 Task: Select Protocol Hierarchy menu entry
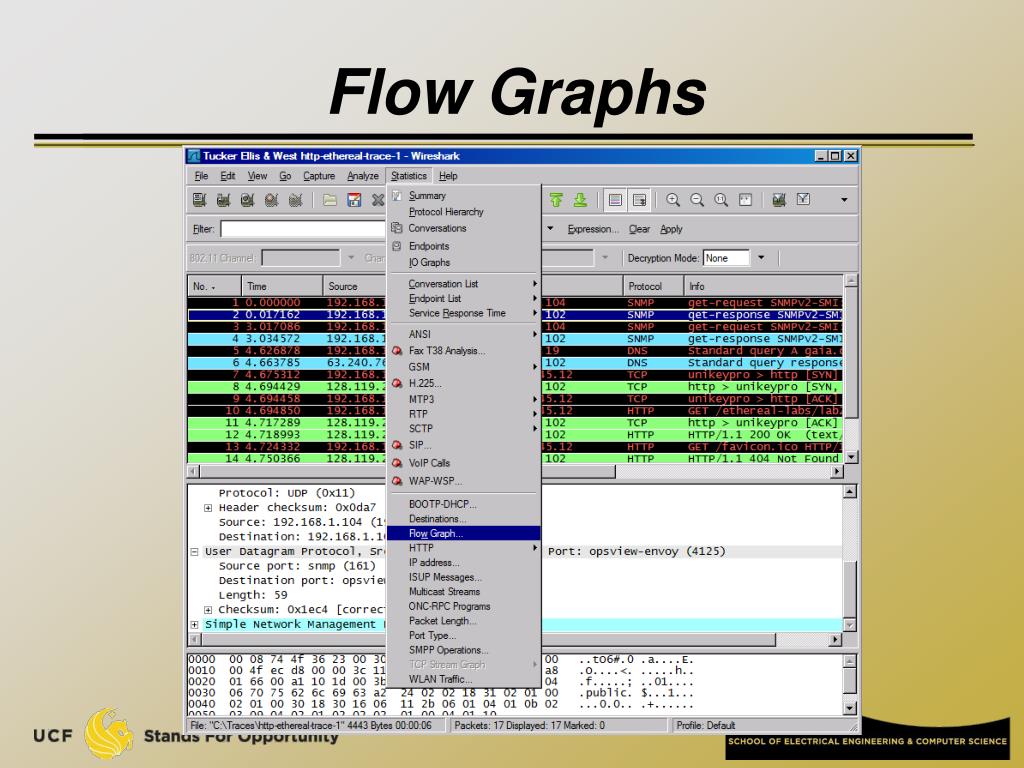pos(464,212)
